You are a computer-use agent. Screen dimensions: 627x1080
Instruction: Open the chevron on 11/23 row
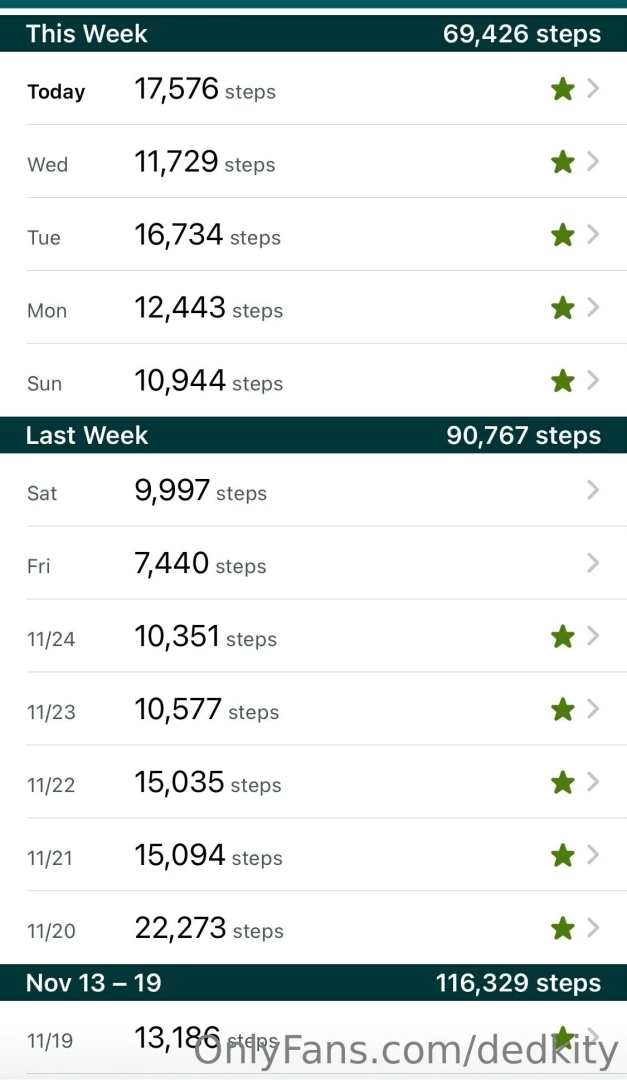[593, 709]
